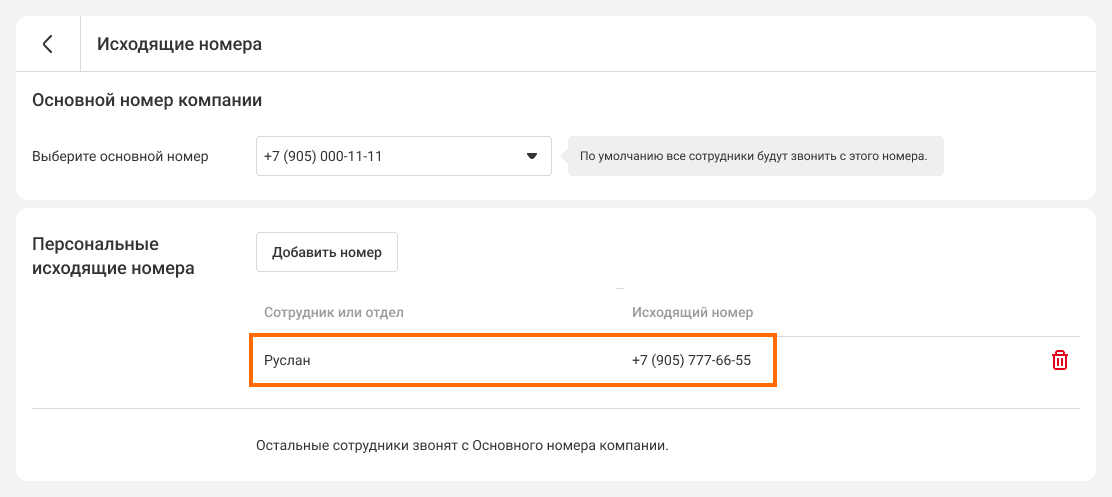Click the back arrow icon
Image resolution: width=1112 pixels, height=497 pixels.
point(47,44)
